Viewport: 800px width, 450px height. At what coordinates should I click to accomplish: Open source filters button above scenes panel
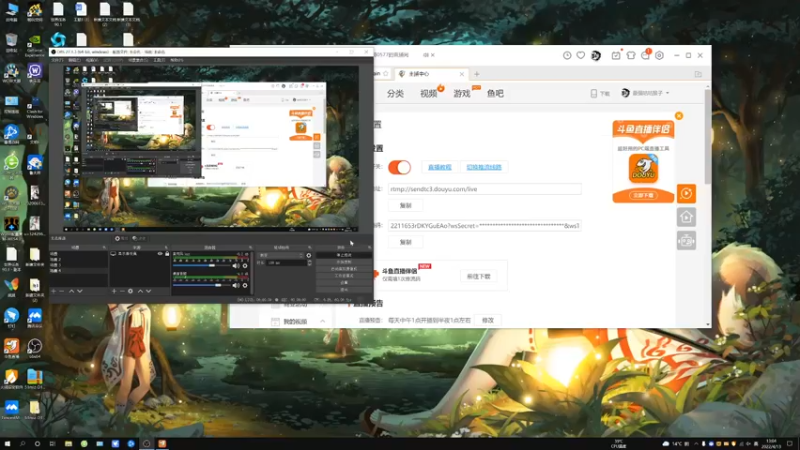click(x=139, y=238)
